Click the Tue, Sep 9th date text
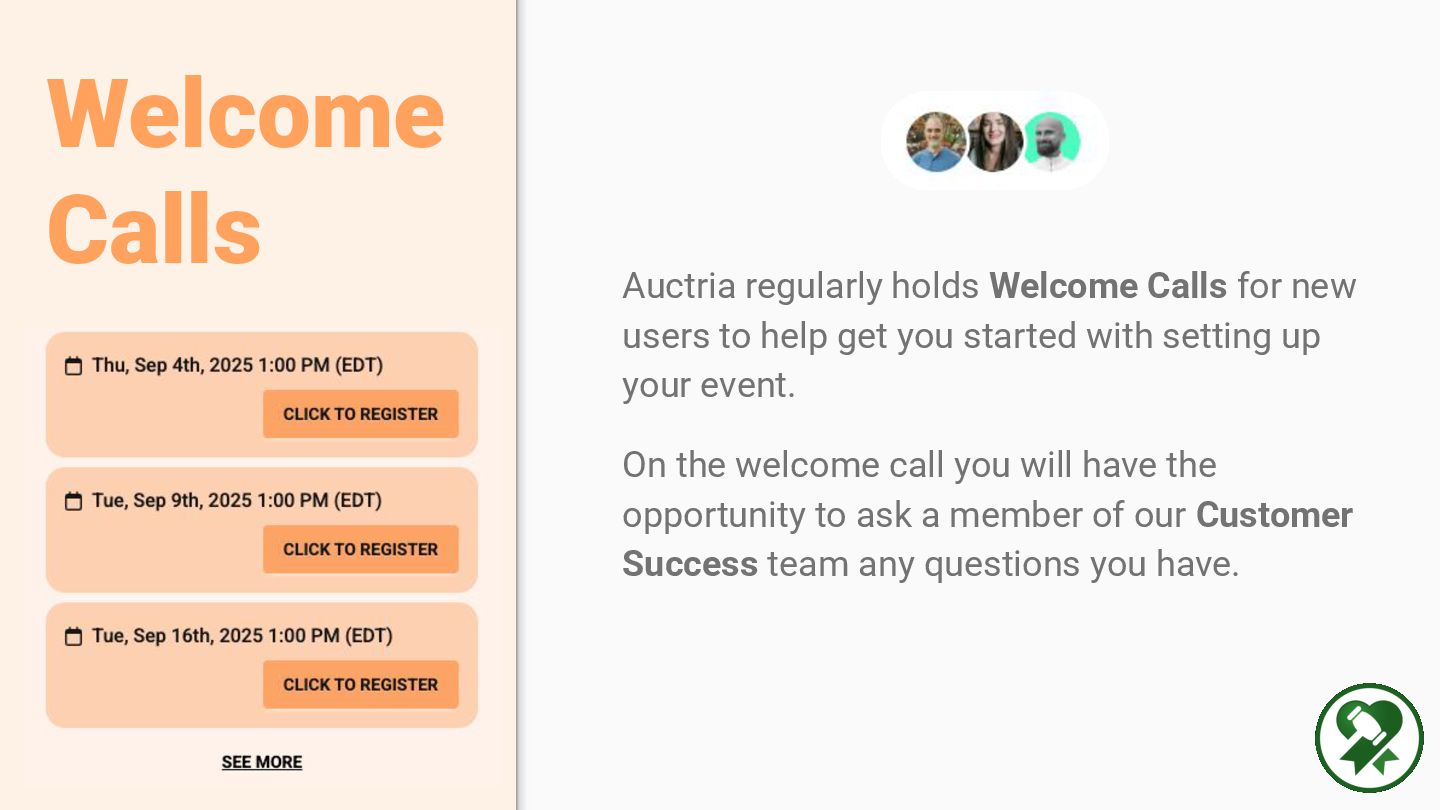This screenshot has width=1440, height=810. pyautogui.click(x=237, y=500)
